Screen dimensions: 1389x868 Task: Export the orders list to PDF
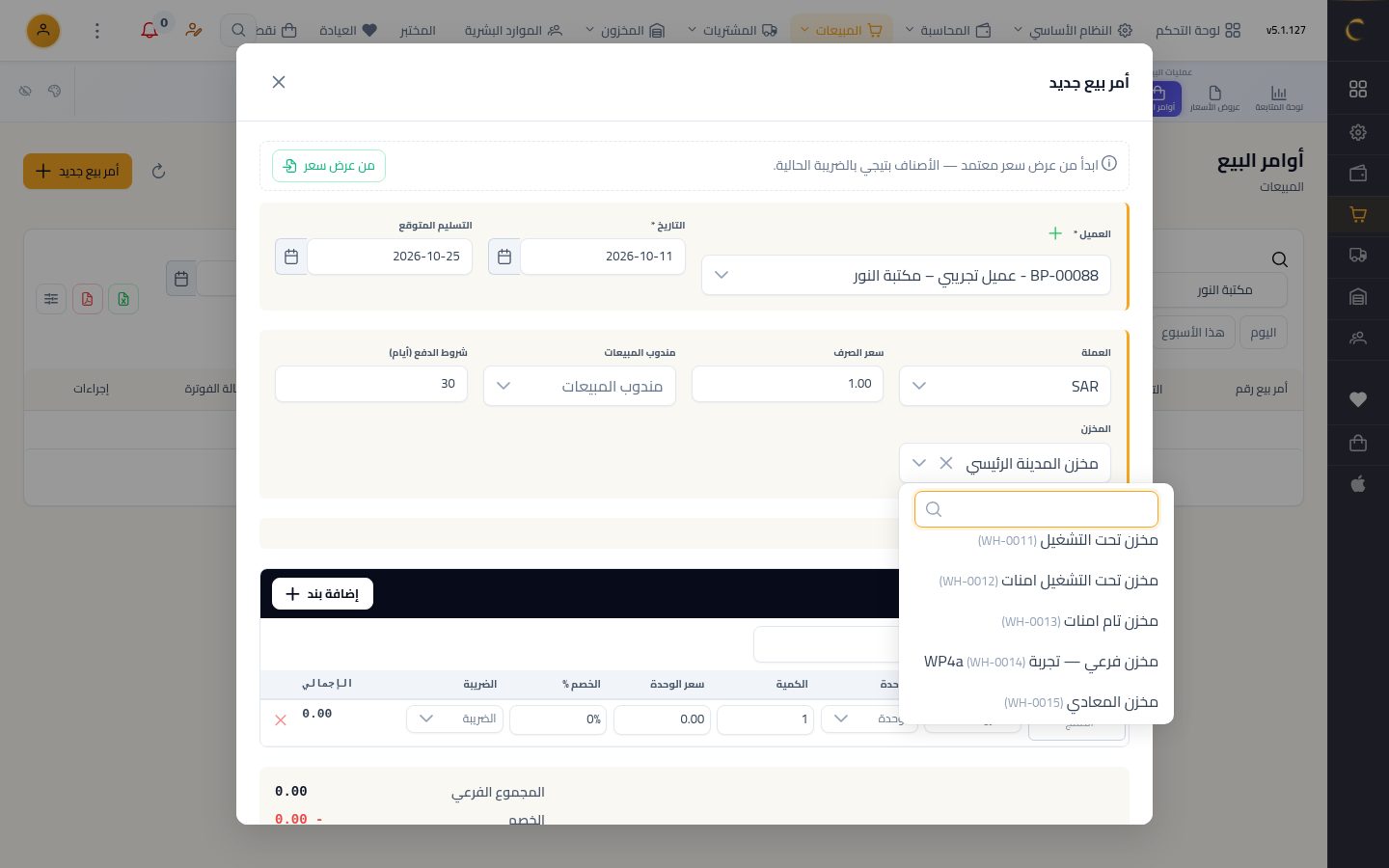coord(87,299)
